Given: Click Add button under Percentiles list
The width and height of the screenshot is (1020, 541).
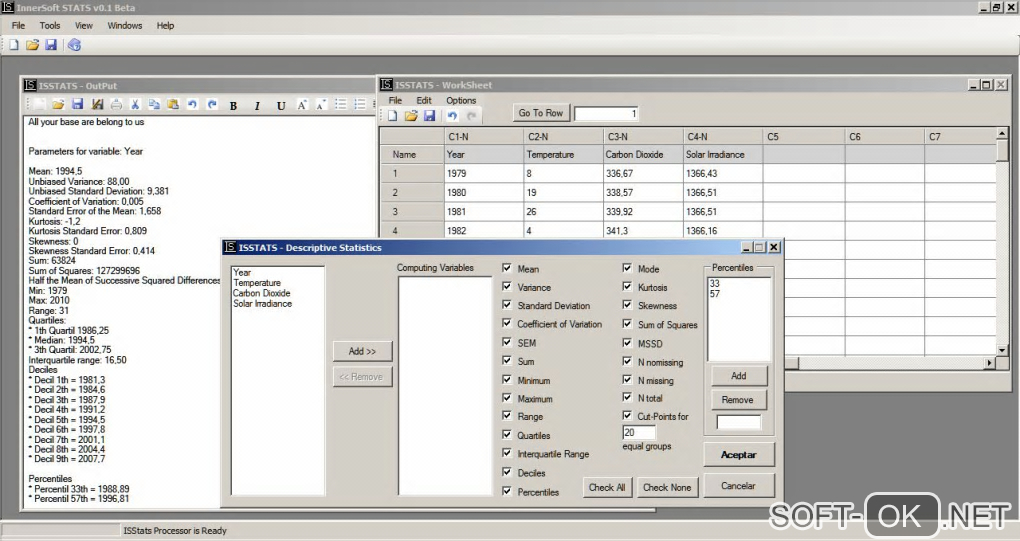Looking at the screenshot, I should click(738, 376).
